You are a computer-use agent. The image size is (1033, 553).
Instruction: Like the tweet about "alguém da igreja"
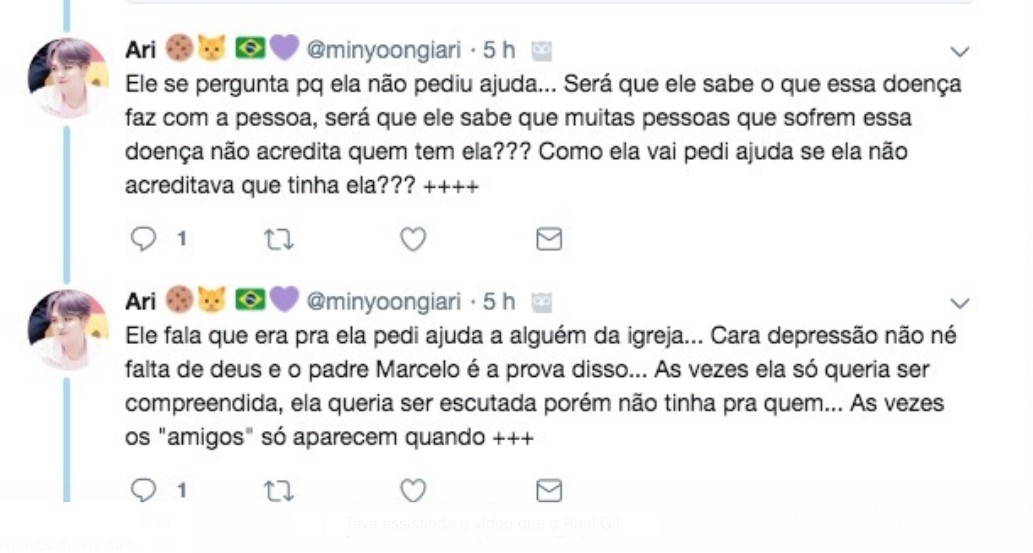[413, 490]
